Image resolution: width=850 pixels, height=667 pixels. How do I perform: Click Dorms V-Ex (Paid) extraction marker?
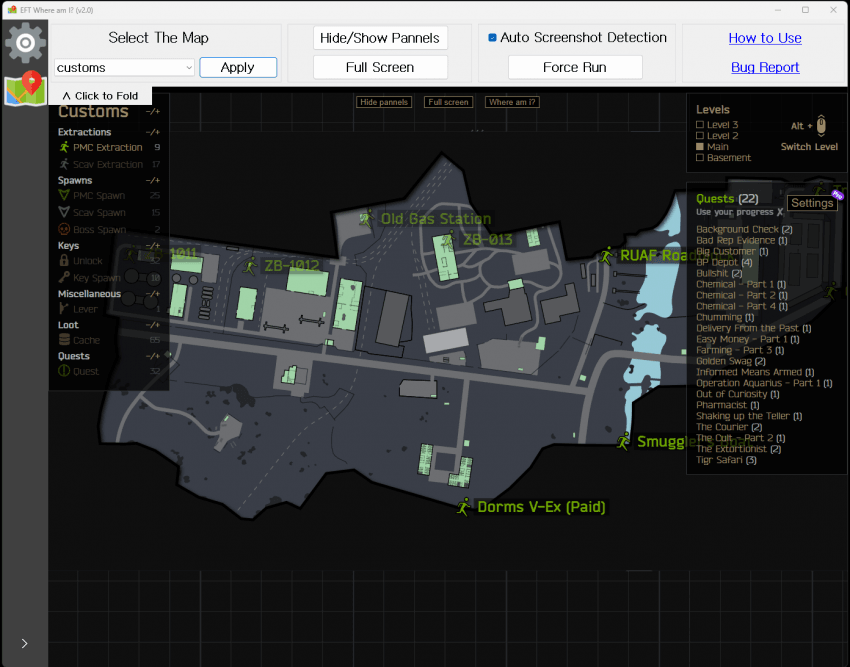(463, 506)
